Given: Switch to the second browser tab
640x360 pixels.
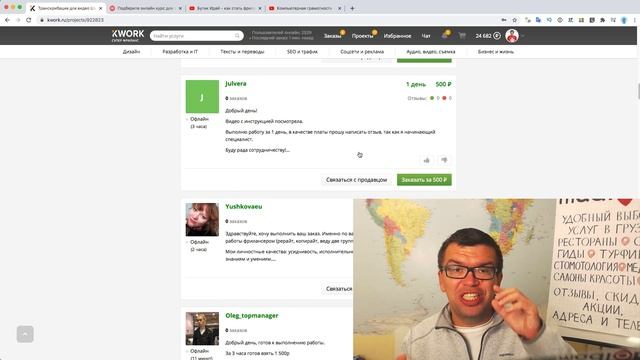Looking at the screenshot, I should [x=145, y=8].
